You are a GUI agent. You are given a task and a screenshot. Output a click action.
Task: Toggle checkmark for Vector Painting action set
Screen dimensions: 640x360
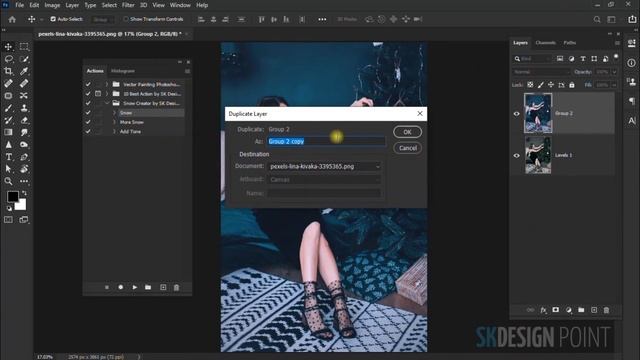(88, 84)
